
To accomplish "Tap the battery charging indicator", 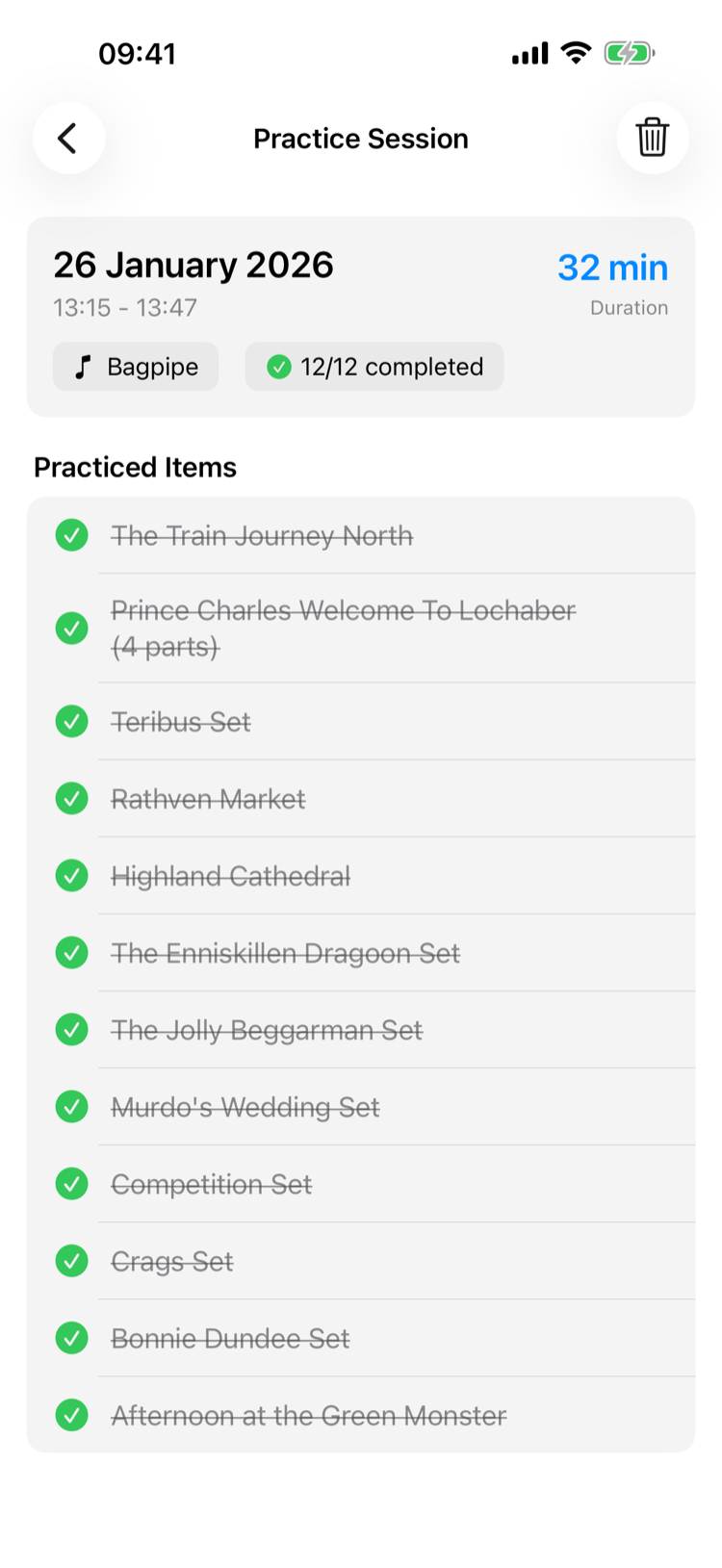I will point(629,53).
